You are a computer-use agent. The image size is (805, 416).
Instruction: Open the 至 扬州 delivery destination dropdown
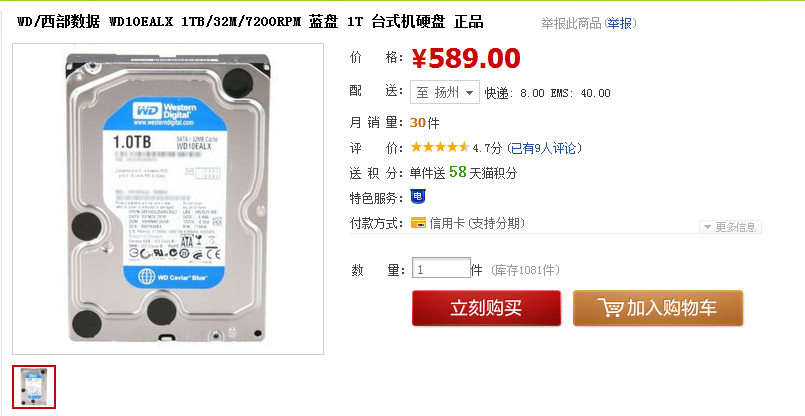pyautogui.click(x=445, y=92)
